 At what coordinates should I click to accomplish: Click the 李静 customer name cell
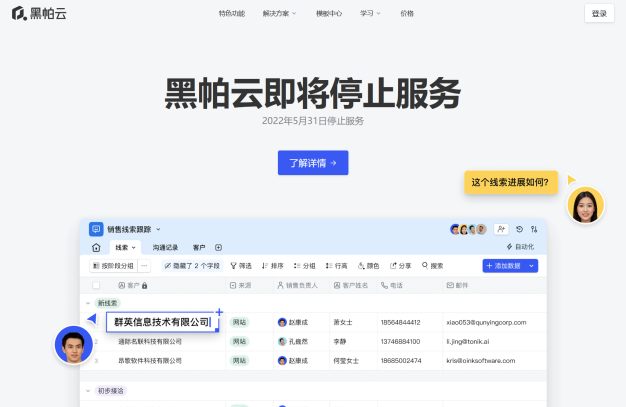coord(340,341)
